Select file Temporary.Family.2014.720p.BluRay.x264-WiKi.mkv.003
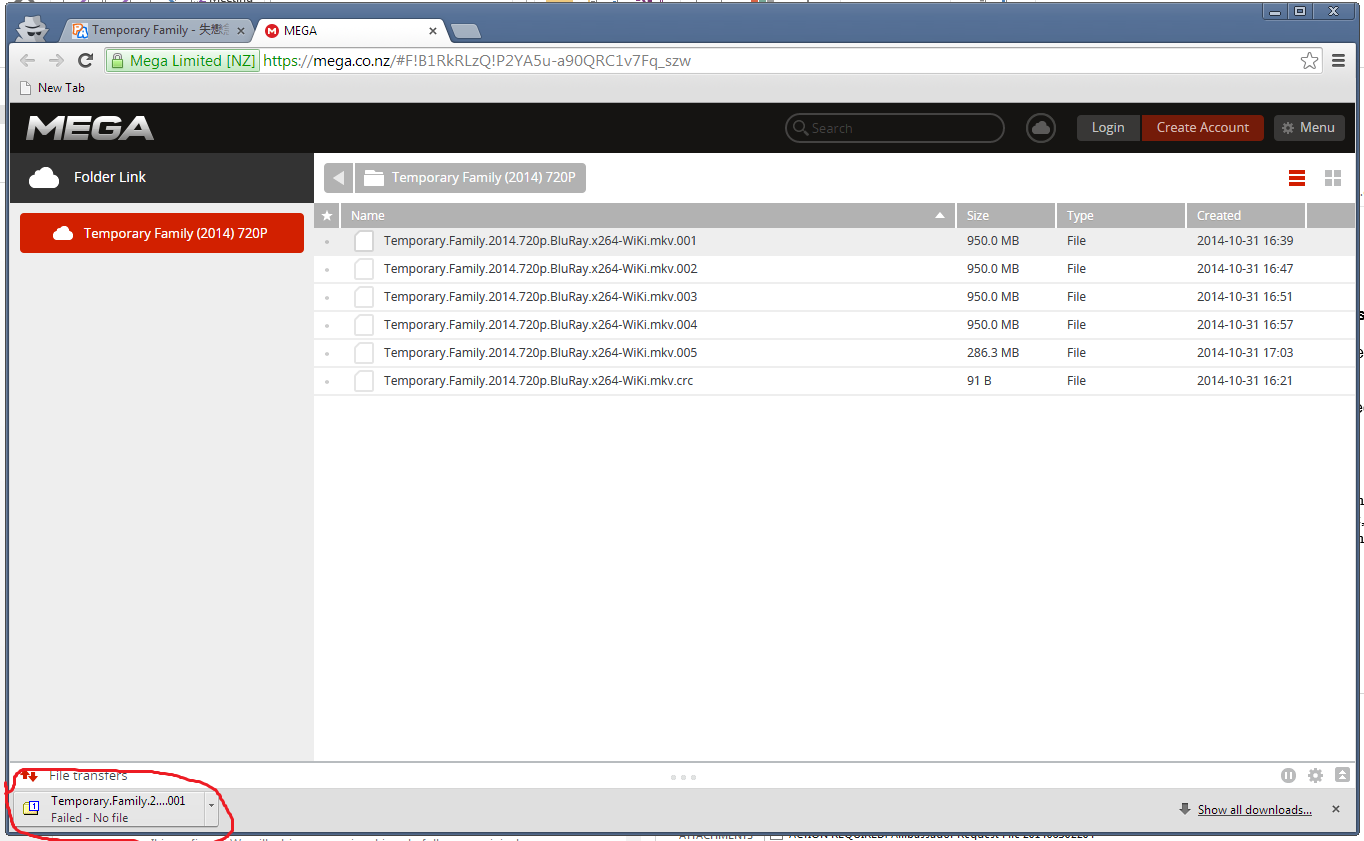Viewport: 1364px width, 841px height. (540, 297)
